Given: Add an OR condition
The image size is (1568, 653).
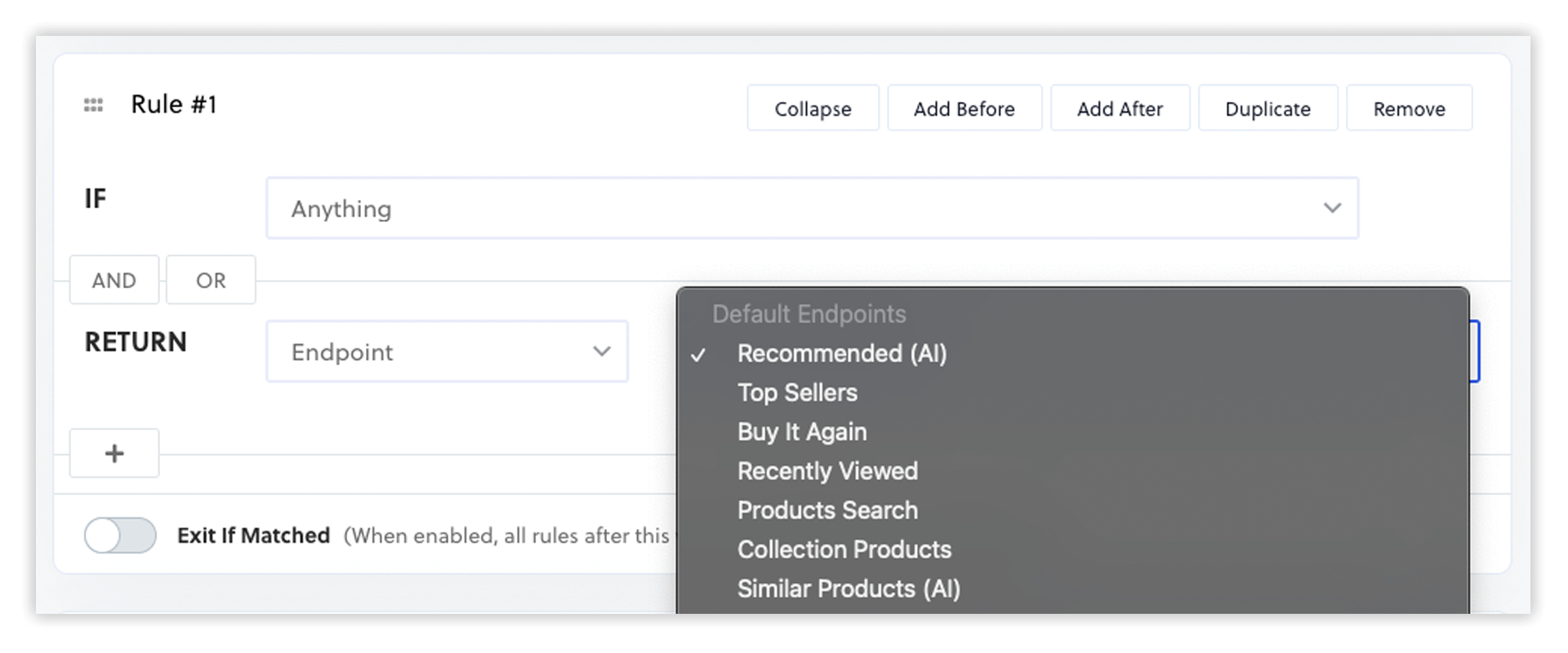Looking at the screenshot, I should tap(211, 280).
